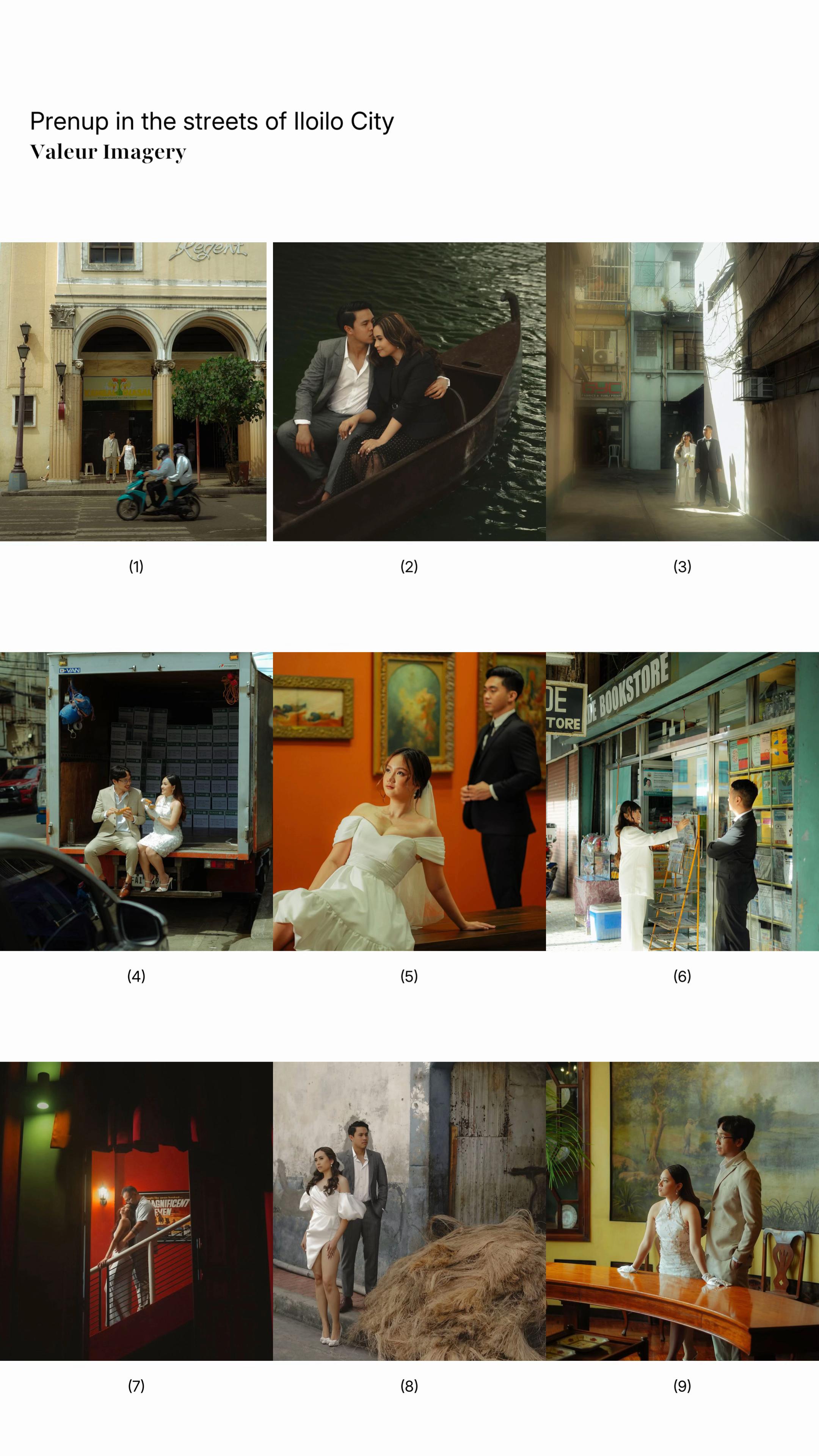This screenshot has width=819, height=1456.
Task: Open the curved wooden table photo
Action: [x=682, y=1211]
